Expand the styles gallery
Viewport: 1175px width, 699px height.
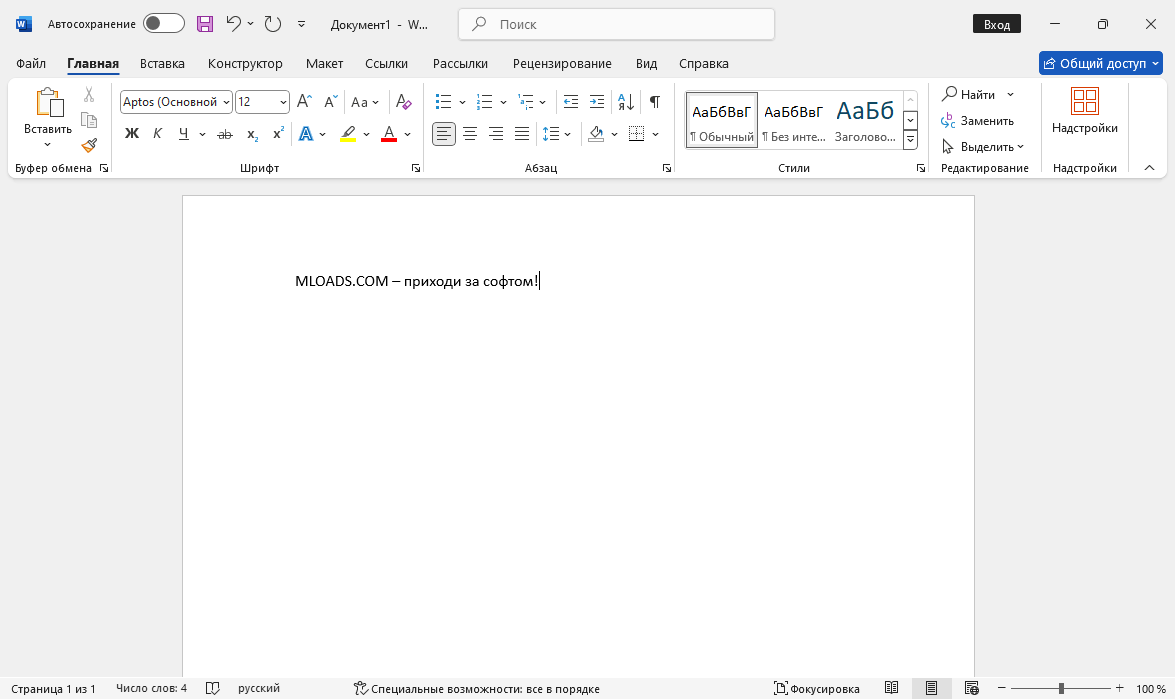click(x=910, y=139)
